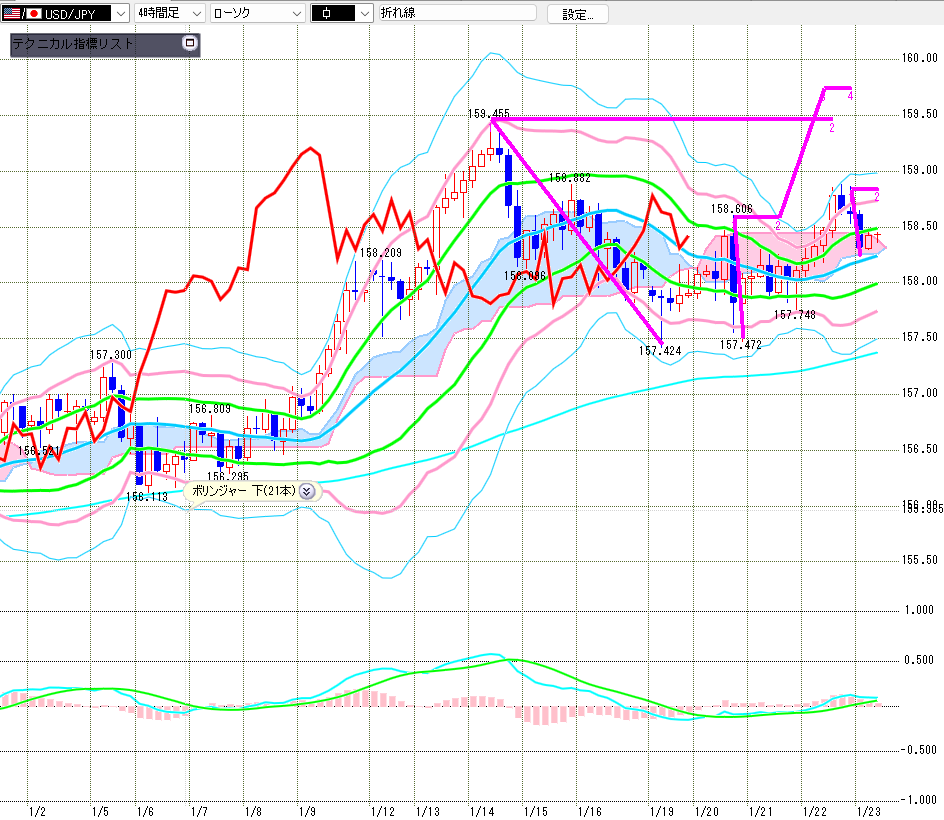Open the 4時間足 timeframe dropdown
944x820 pixels.
tap(196, 13)
